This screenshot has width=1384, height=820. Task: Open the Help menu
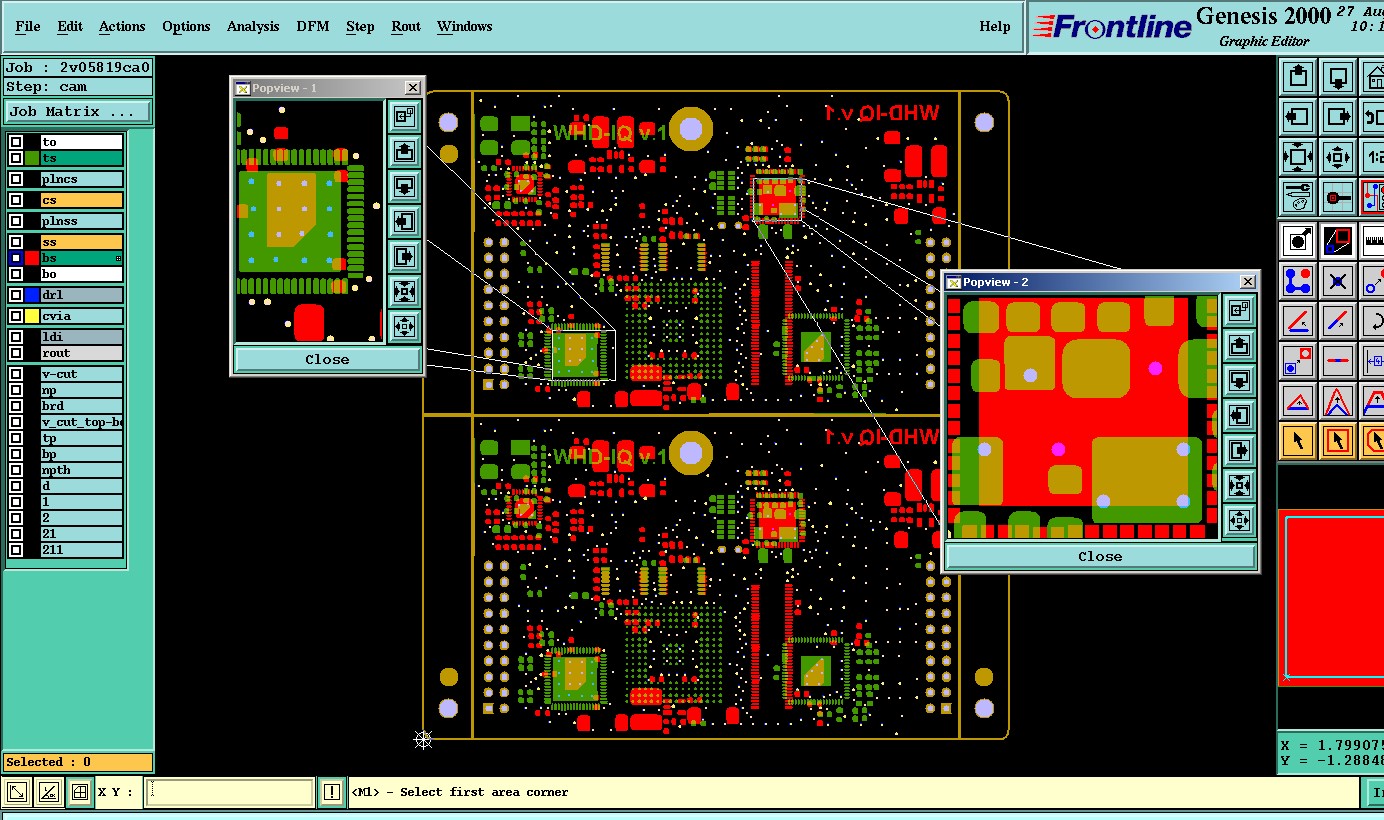coord(995,26)
